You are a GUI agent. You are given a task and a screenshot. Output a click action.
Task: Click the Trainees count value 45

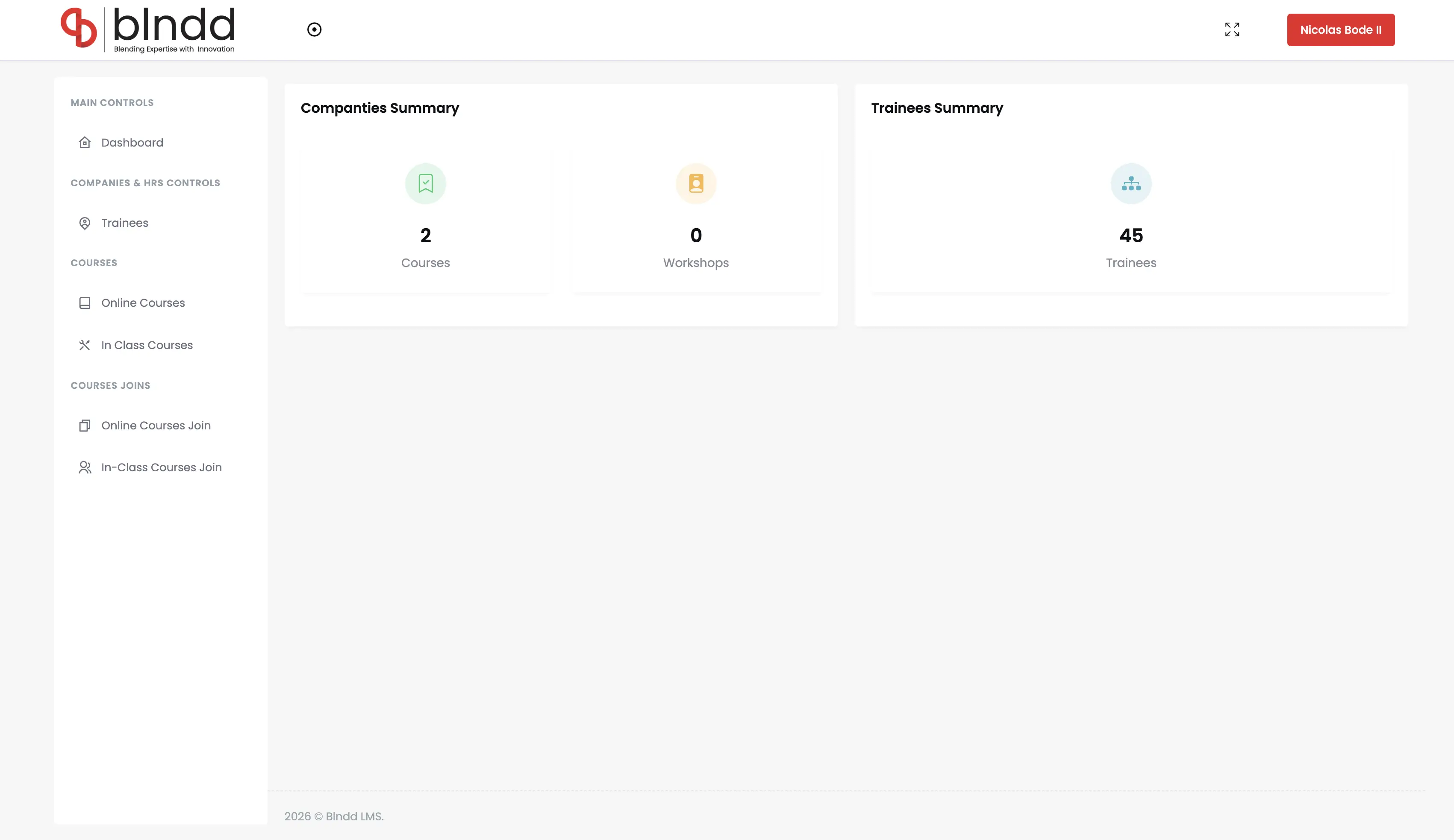click(x=1131, y=235)
